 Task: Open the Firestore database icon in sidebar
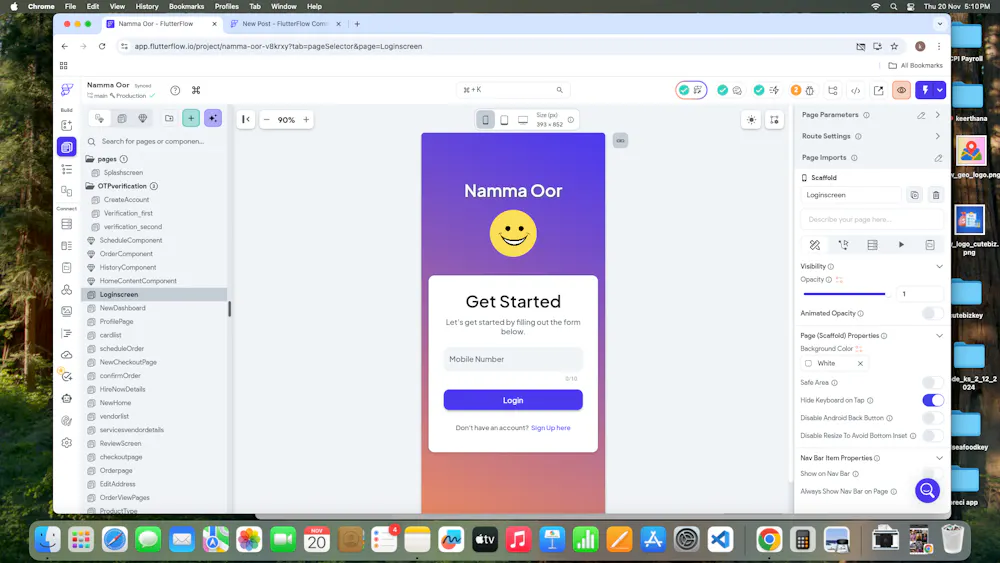(x=66, y=224)
